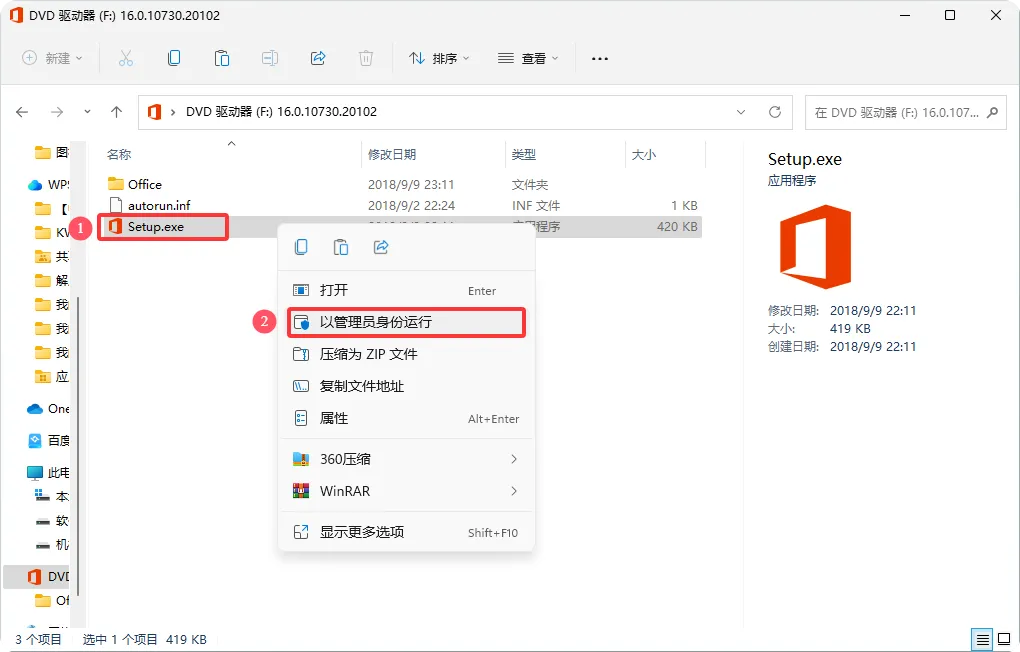Sort by the 名称 column header
This screenshot has width=1020, height=652.
tap(119, 155)
